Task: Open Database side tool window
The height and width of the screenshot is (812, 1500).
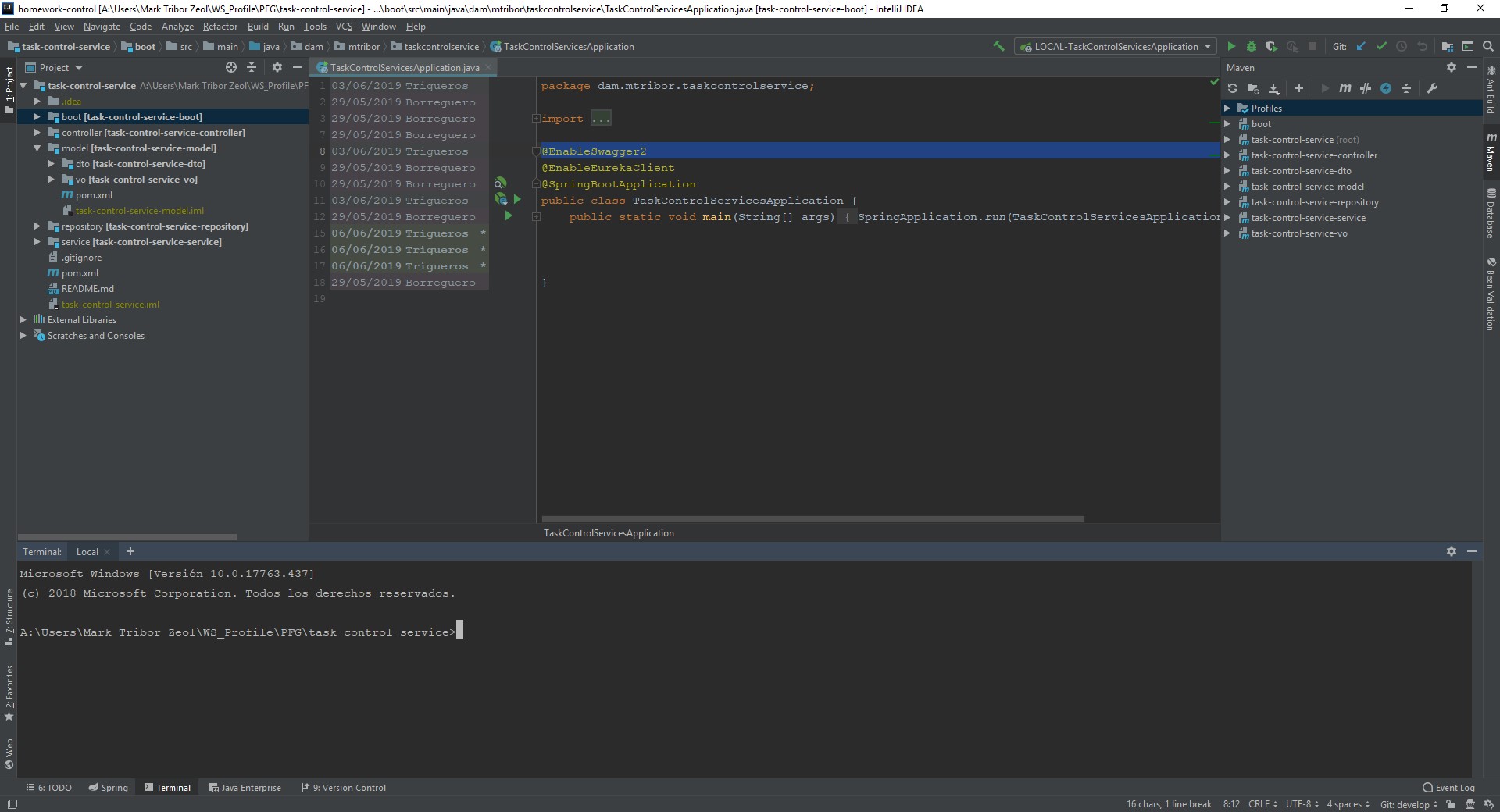Action: pyautogui.click(x=1491, y=213)
